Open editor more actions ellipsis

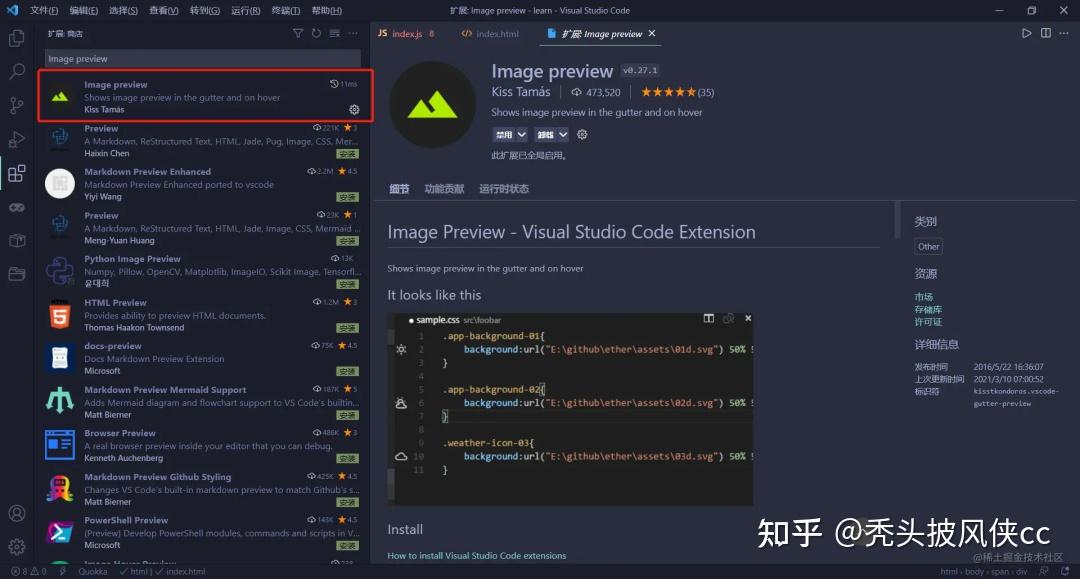tap(1064, 33)
